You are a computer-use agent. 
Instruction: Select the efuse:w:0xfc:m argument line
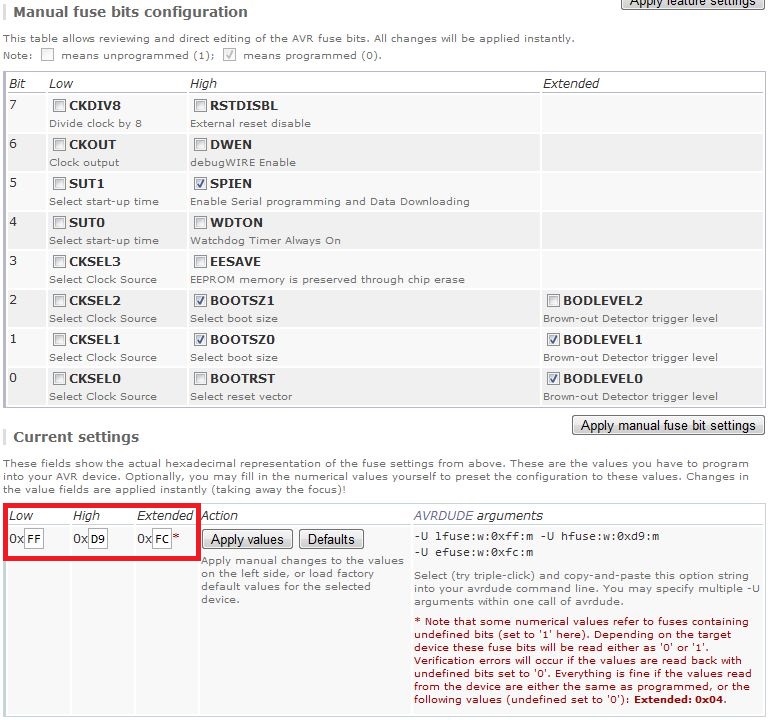(x=474, y=553)
